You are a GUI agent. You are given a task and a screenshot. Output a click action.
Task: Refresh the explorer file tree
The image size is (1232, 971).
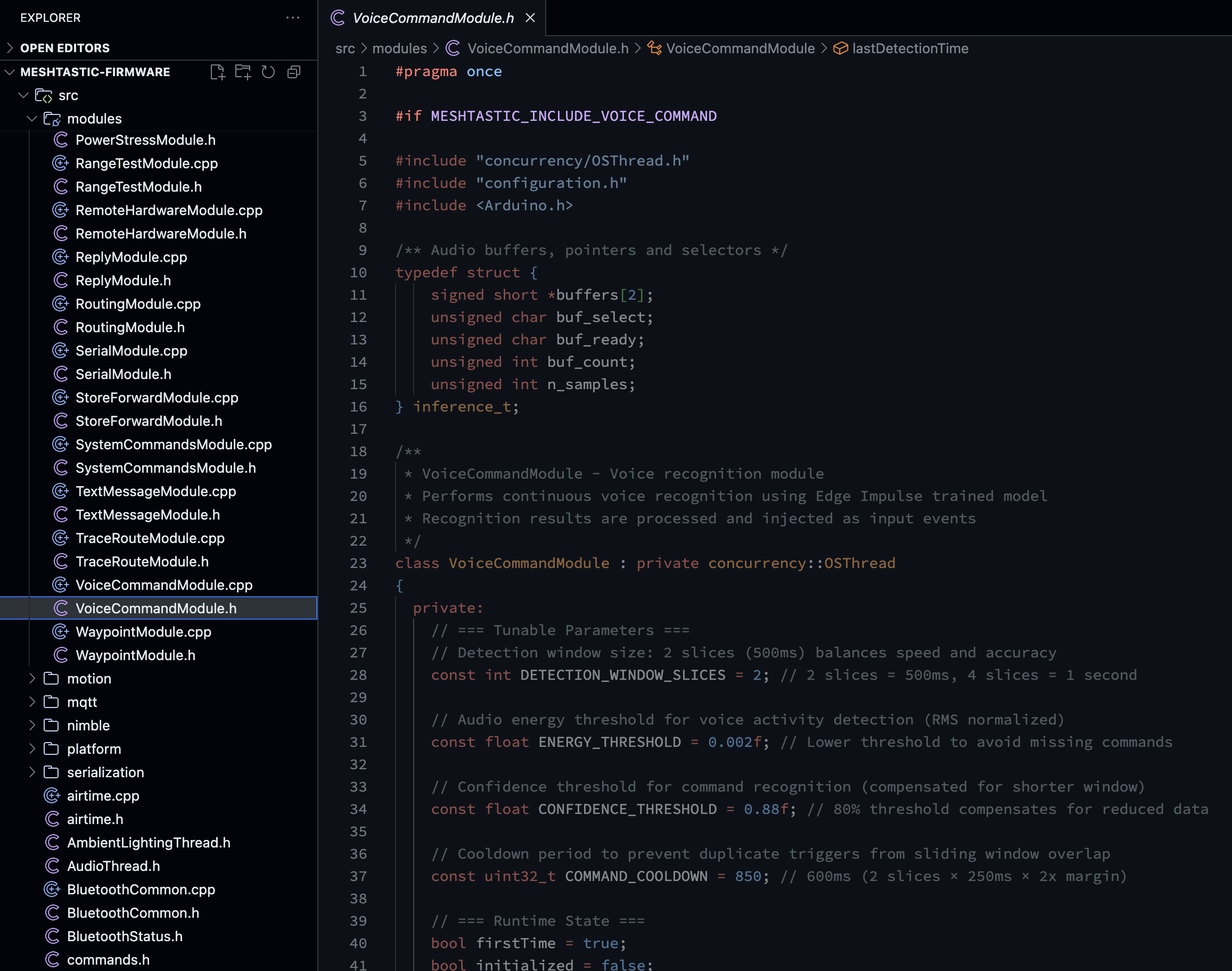pos(268,72)
